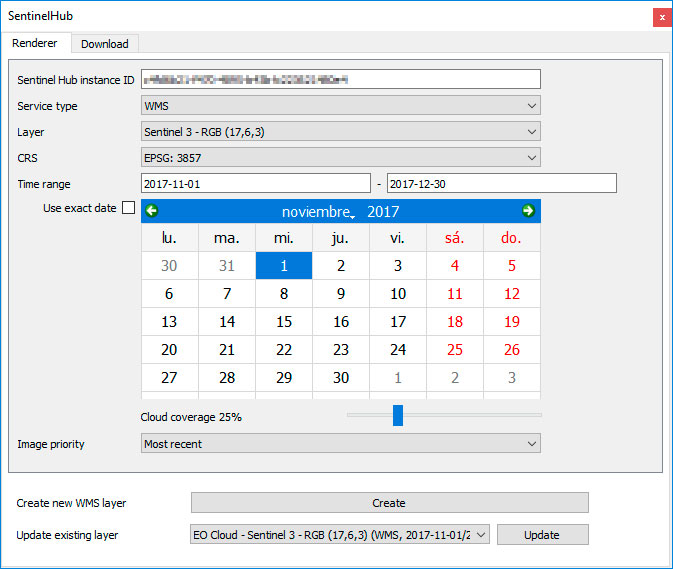Select November 10 in the calendar
The height and width of the screenshot is (569, 673).
click(398, 294)
